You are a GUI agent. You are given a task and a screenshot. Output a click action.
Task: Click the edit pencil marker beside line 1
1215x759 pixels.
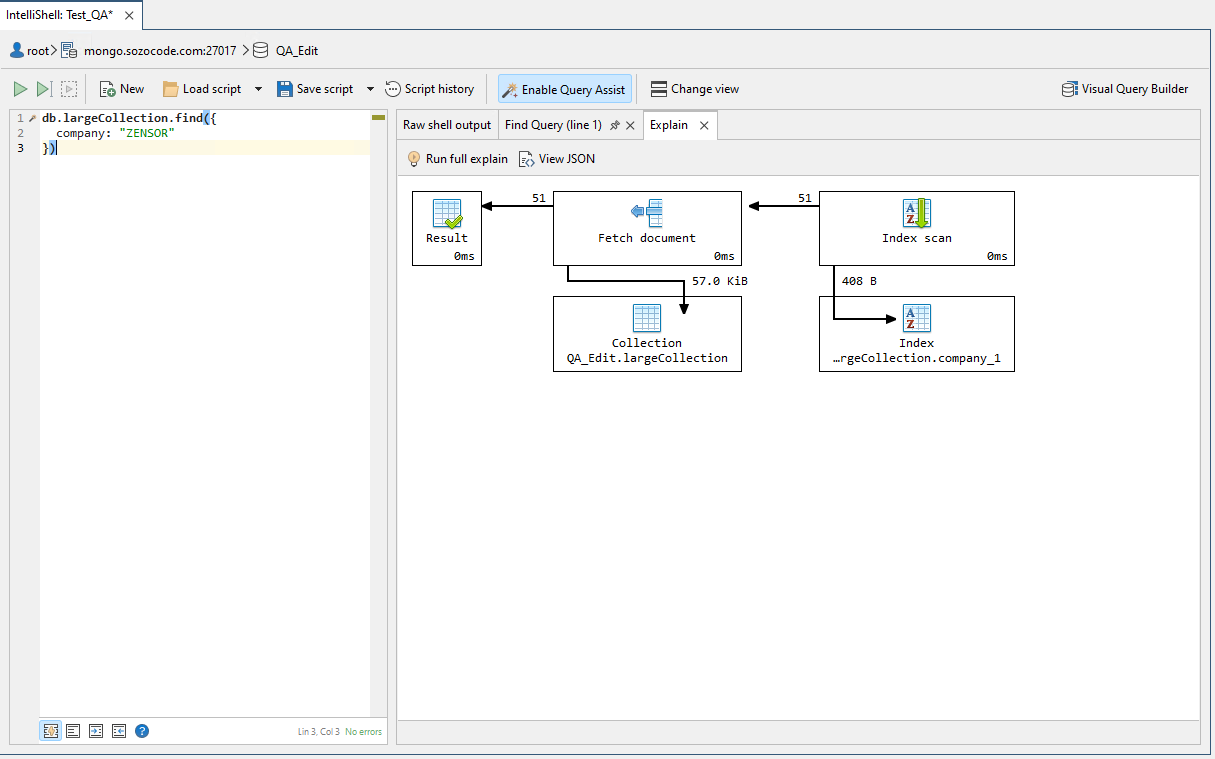(32, 118)
